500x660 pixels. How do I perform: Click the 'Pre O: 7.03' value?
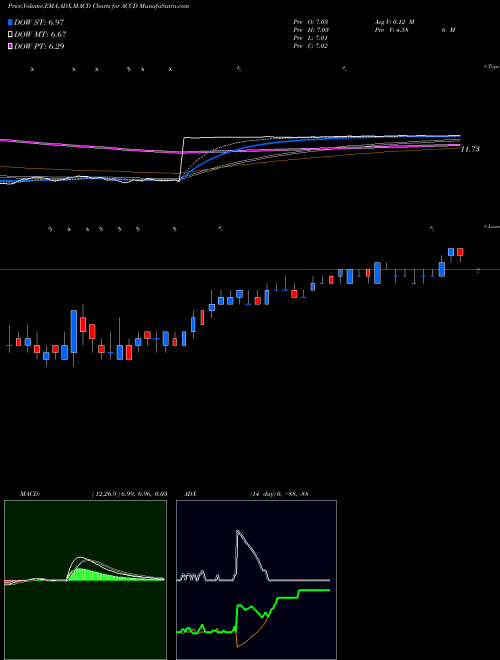311,21
